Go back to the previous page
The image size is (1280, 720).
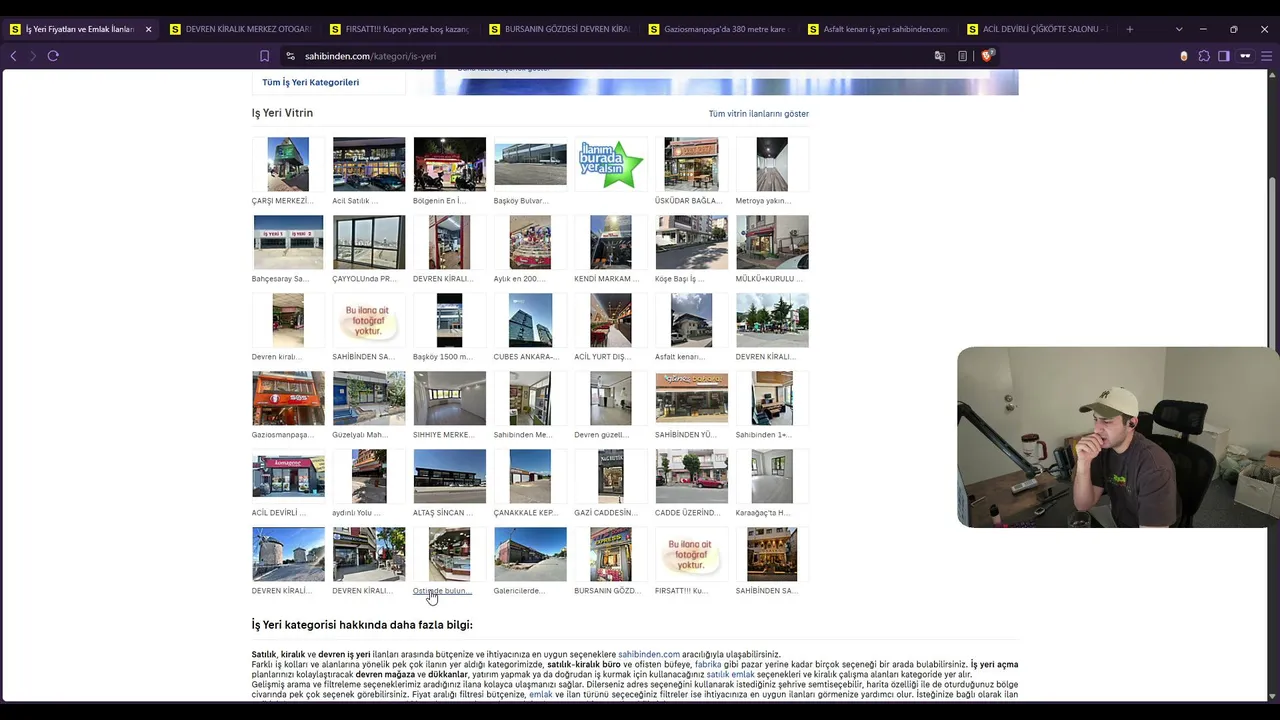click(13, 56)
